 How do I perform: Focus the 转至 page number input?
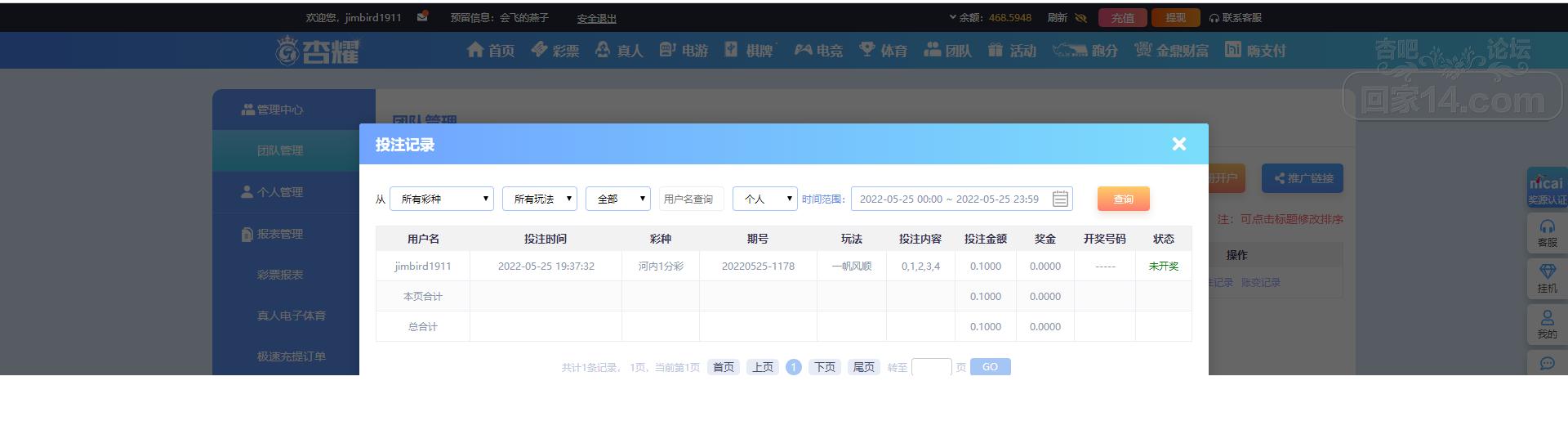pyautogui.click(x=932, y=367)
